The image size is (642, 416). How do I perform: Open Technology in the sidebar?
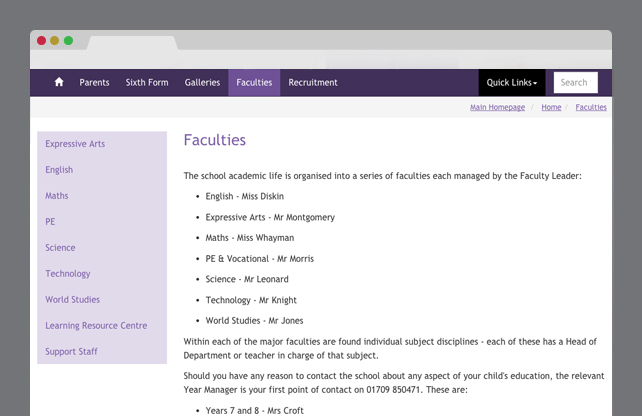68,274
